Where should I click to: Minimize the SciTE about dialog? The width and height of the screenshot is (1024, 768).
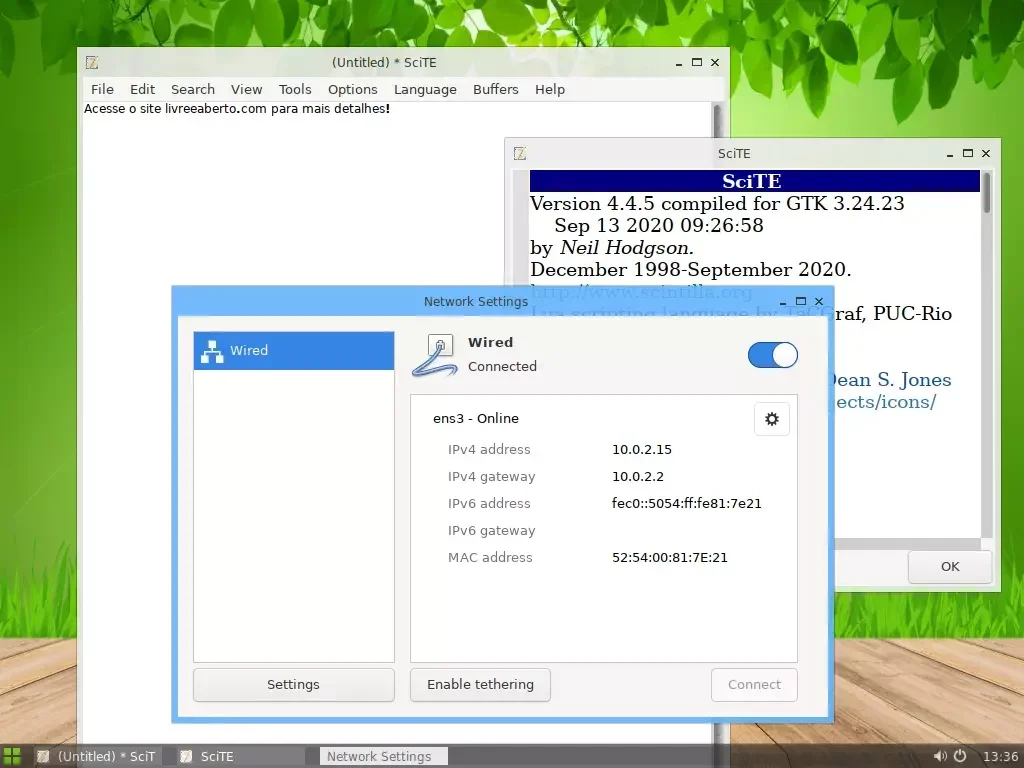click(950, 154)
